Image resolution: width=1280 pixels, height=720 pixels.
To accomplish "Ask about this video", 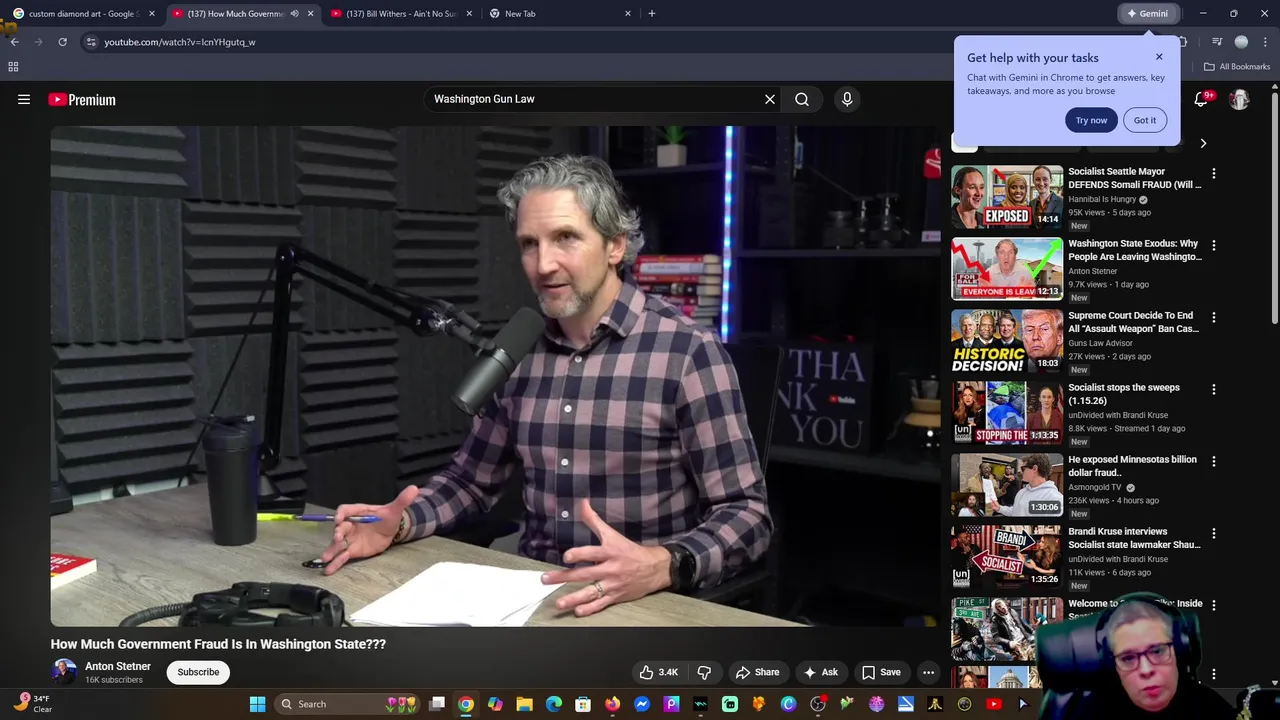I will coord(820,672).
